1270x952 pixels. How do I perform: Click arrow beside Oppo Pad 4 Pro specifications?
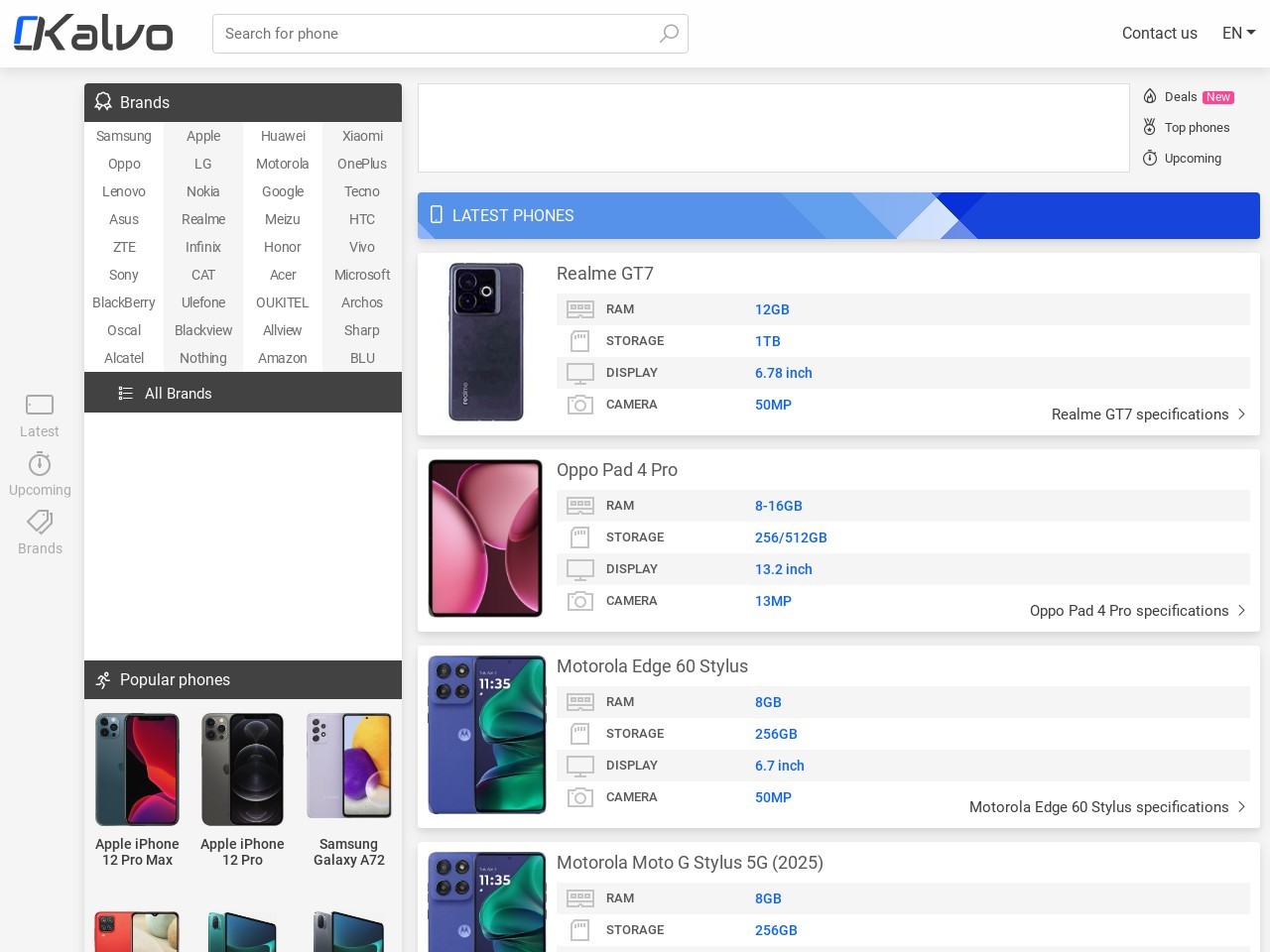(x=1241, y=611)
